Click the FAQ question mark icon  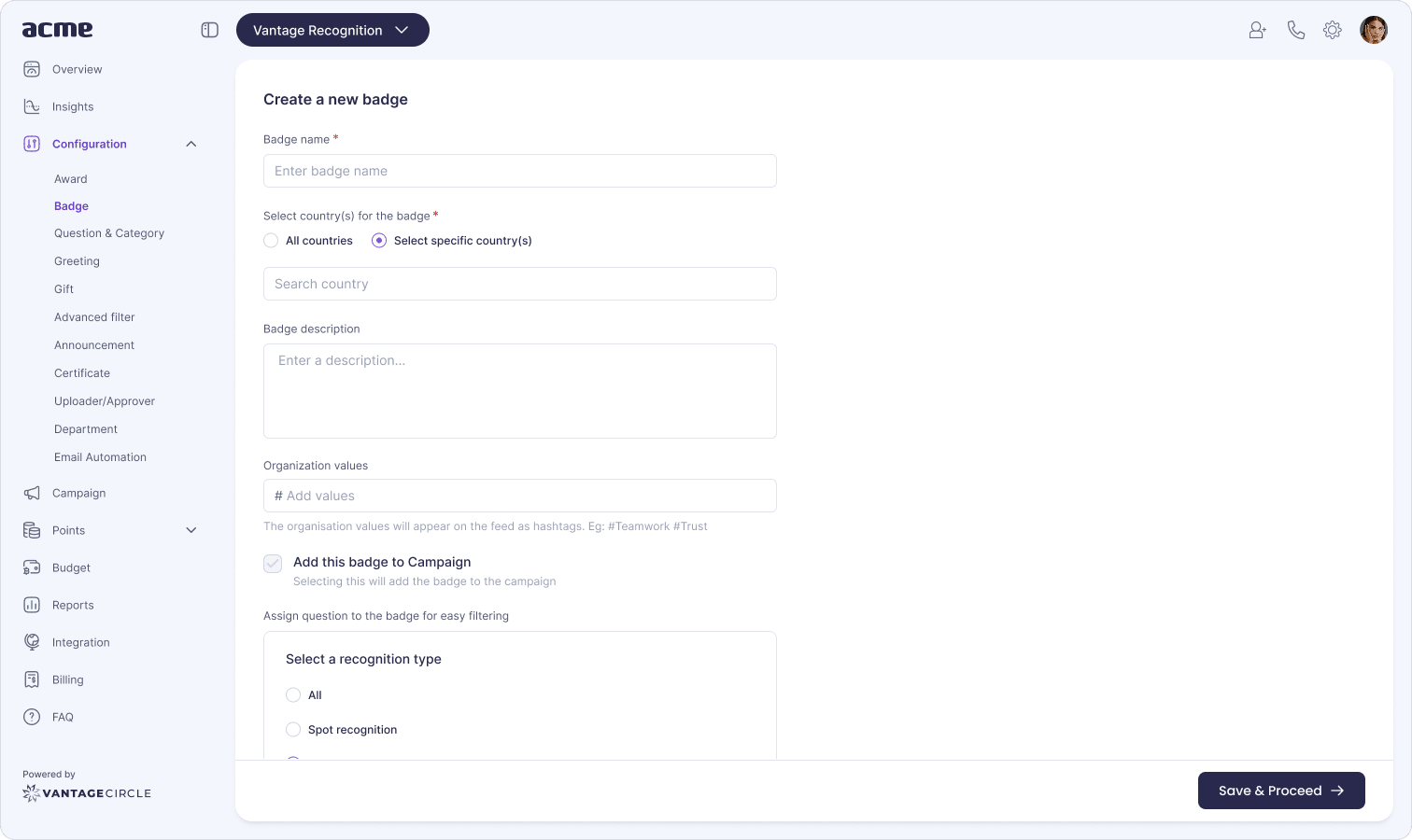(32, 717)
